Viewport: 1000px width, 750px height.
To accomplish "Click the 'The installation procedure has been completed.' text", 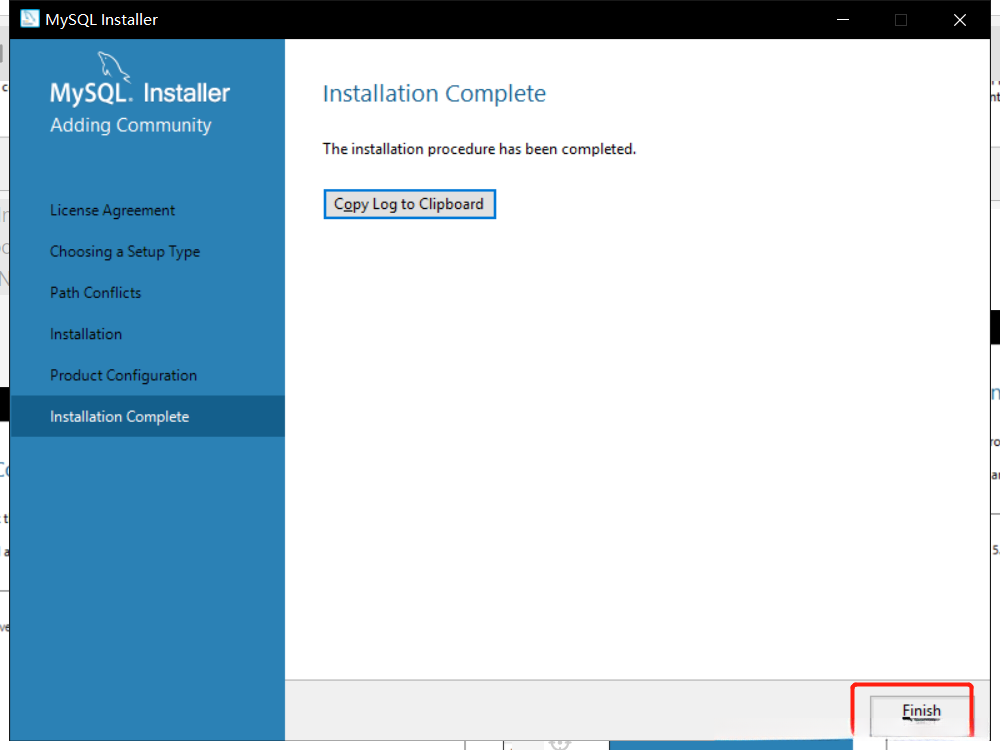I will [x=480, y=149].
